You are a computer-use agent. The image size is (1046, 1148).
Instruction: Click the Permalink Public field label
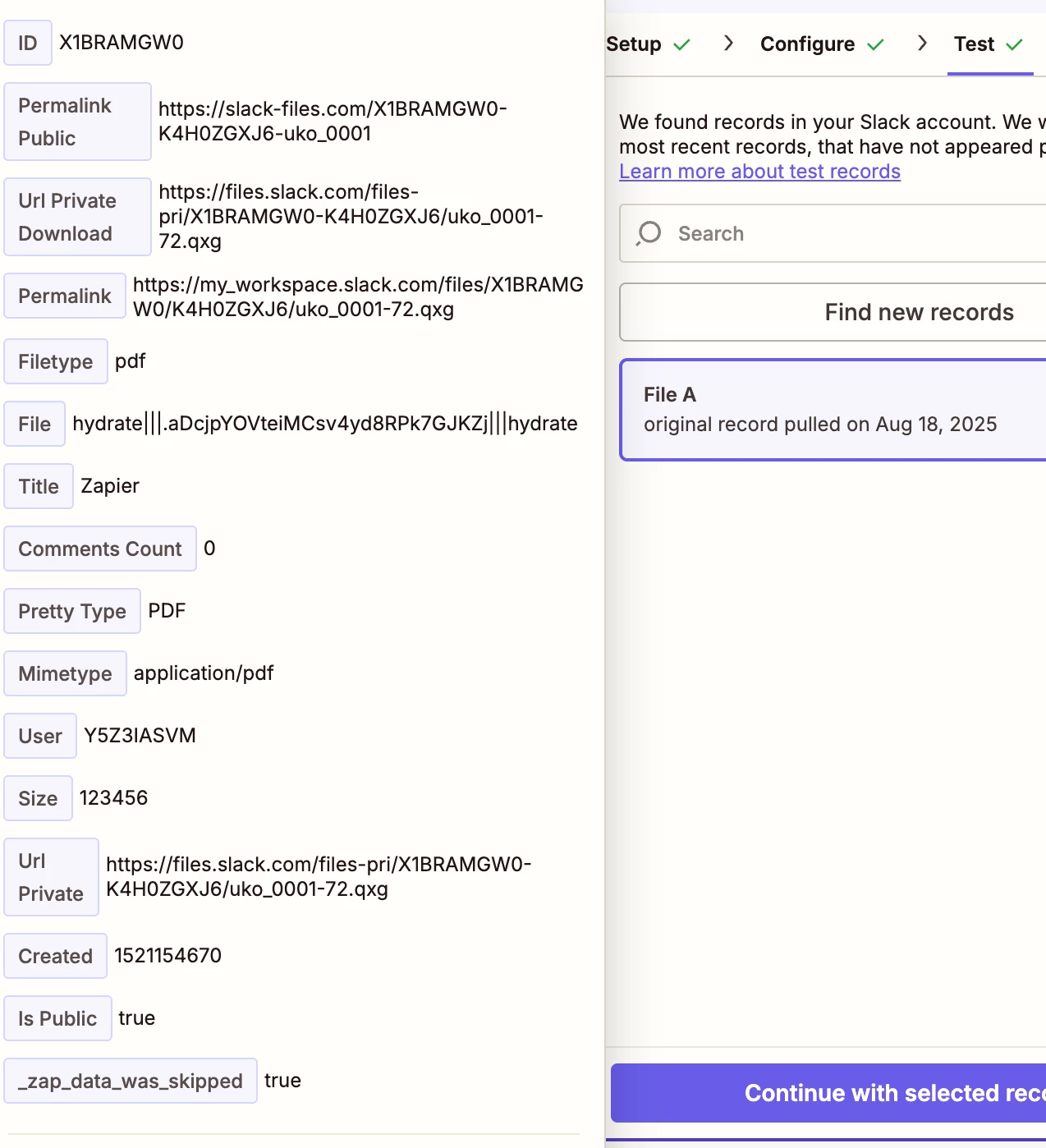(x=78, y=122)
